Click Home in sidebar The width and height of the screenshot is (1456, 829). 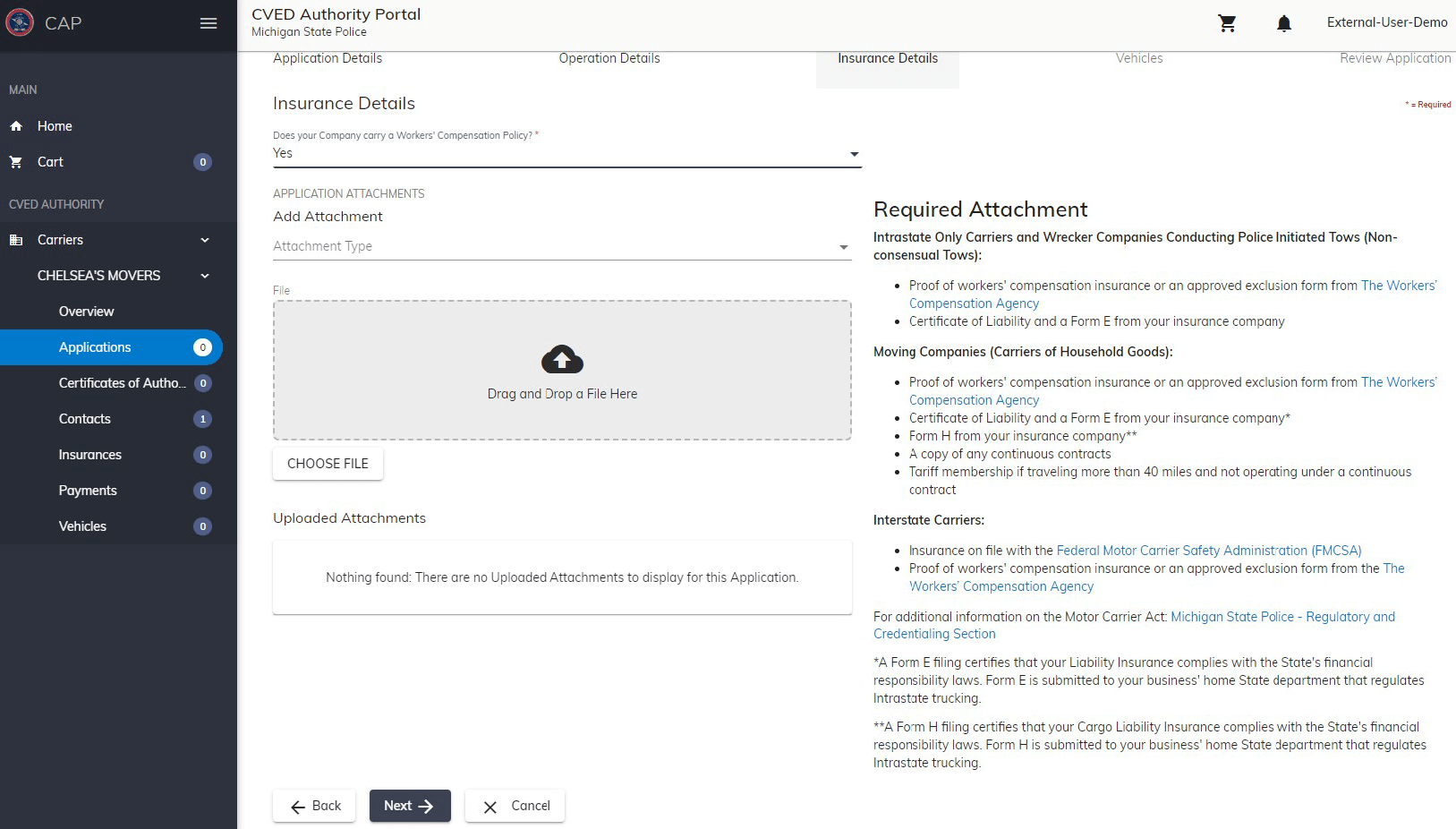(55, 126)
